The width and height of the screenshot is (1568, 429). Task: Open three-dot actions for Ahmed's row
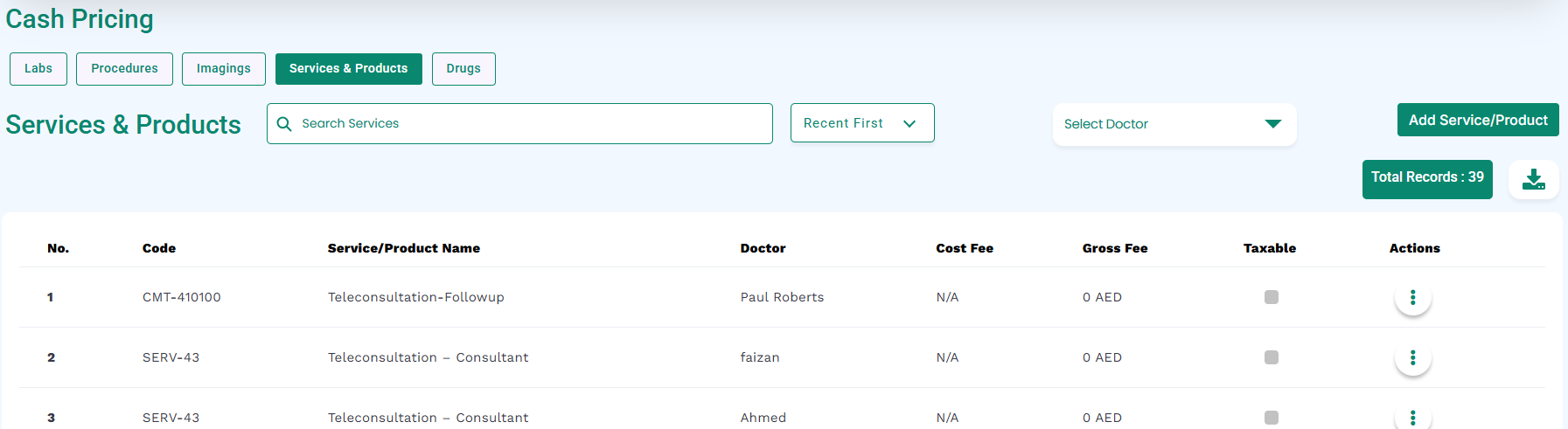(1412, 418)
